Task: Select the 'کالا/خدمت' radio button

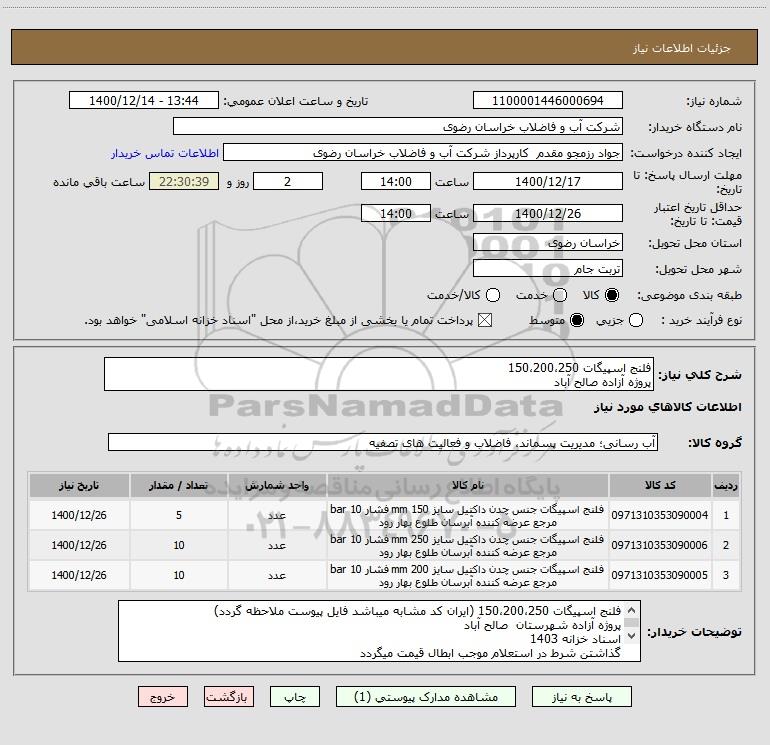Action: point(493,295)
